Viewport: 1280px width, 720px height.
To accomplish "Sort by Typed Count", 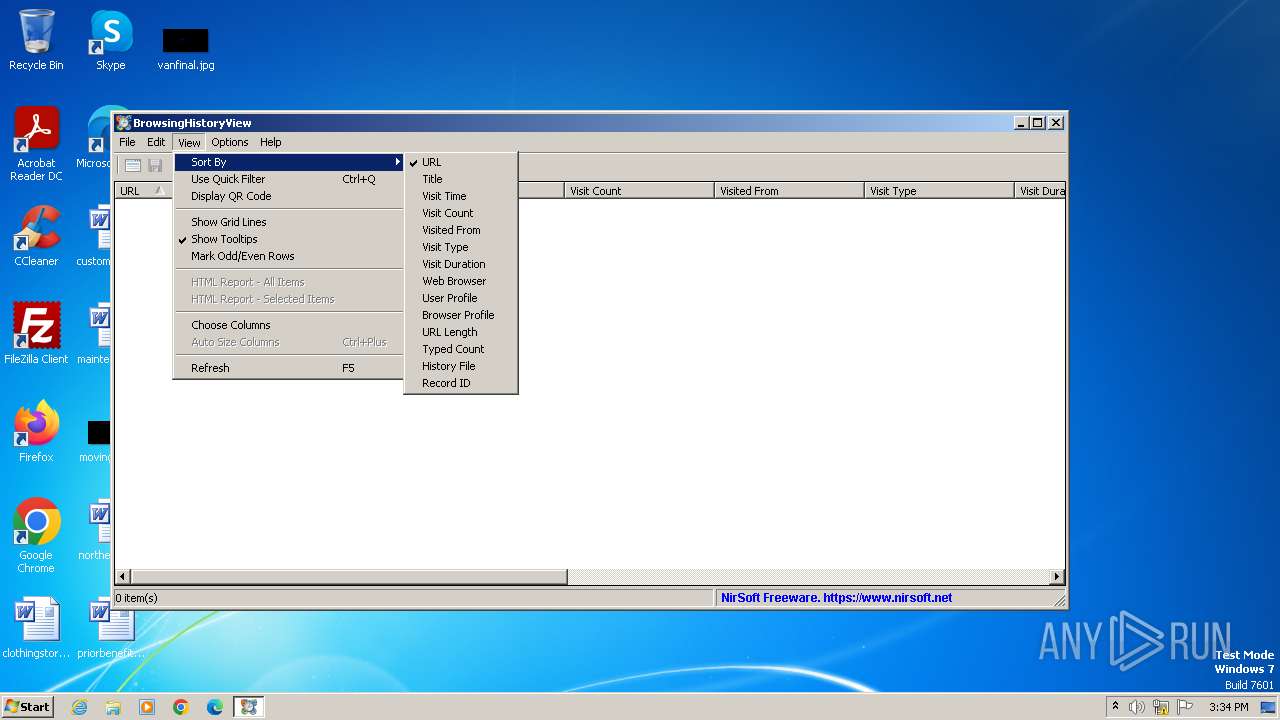I will click(x=461, y=349).
